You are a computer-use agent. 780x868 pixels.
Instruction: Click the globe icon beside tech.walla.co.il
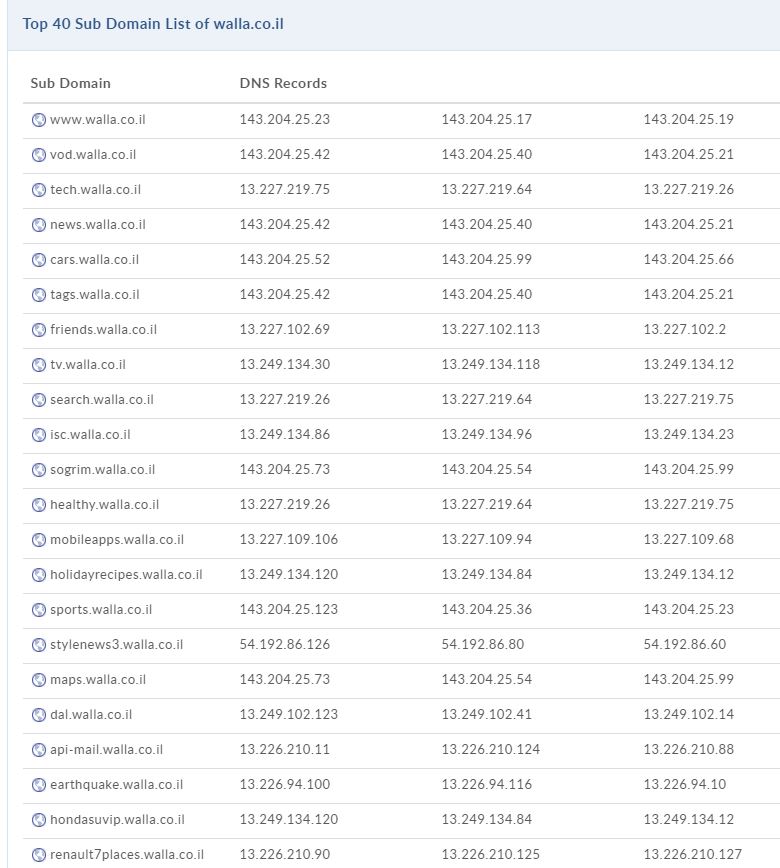point(39,190)
